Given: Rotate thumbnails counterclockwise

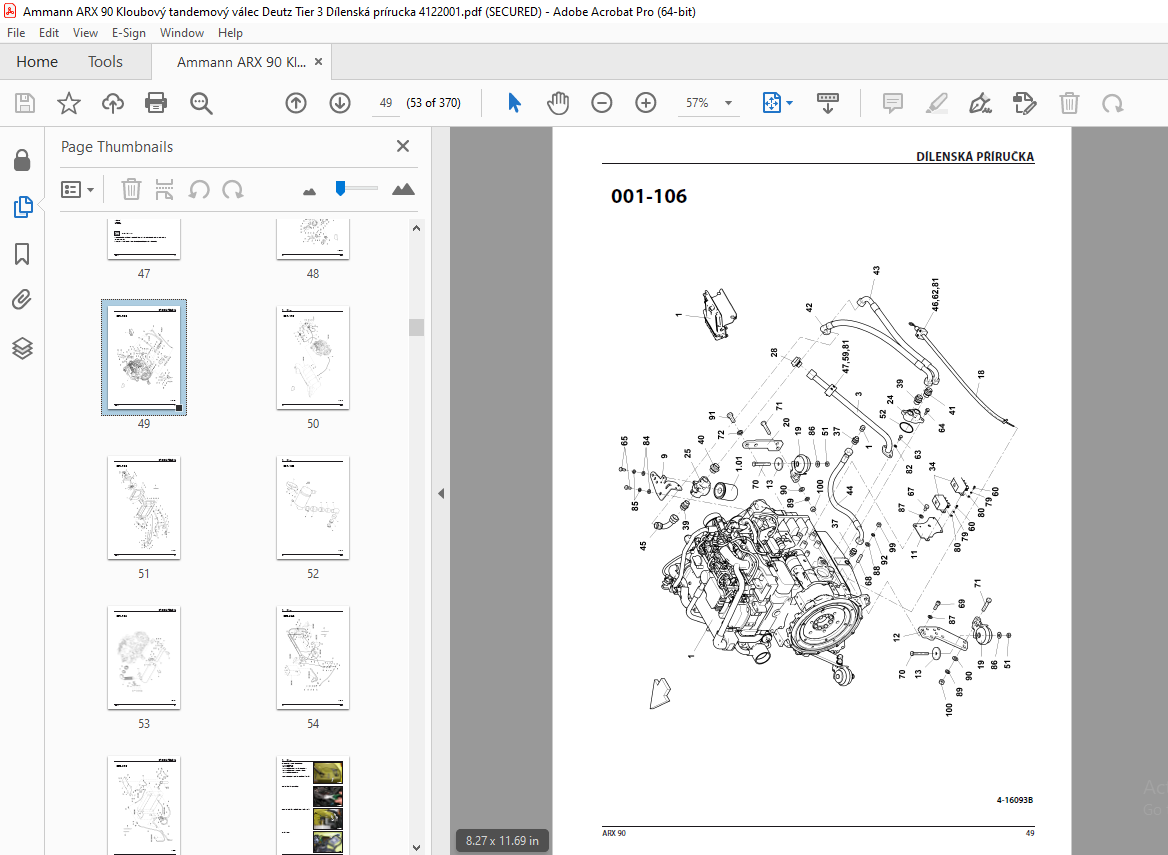Looking at the screenshot, I should coord(198,189).
